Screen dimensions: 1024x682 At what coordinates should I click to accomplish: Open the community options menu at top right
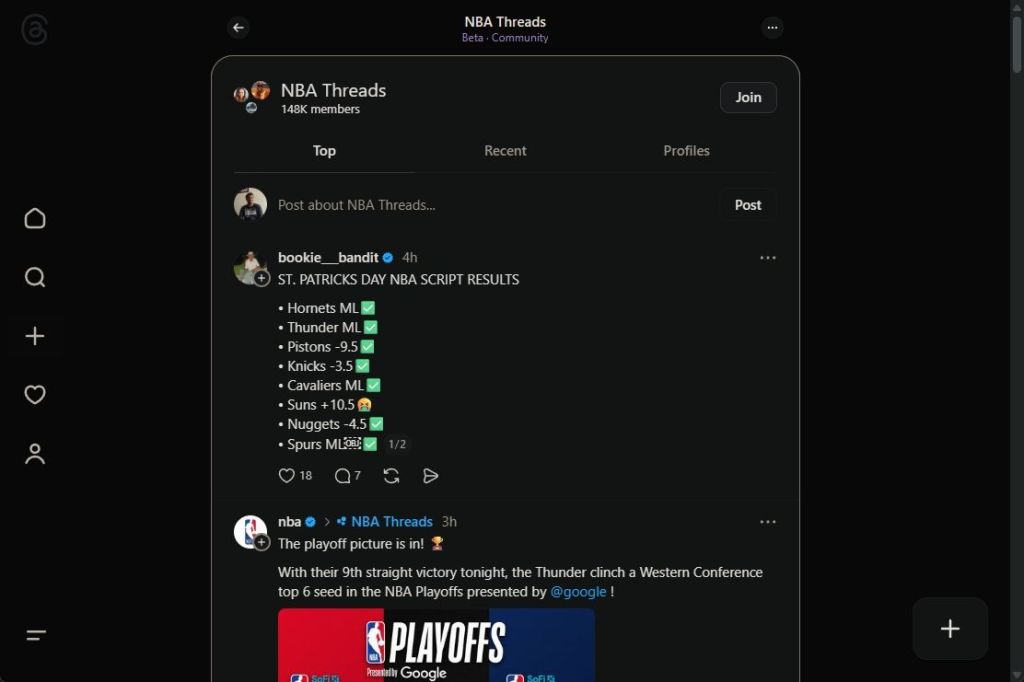772,28
